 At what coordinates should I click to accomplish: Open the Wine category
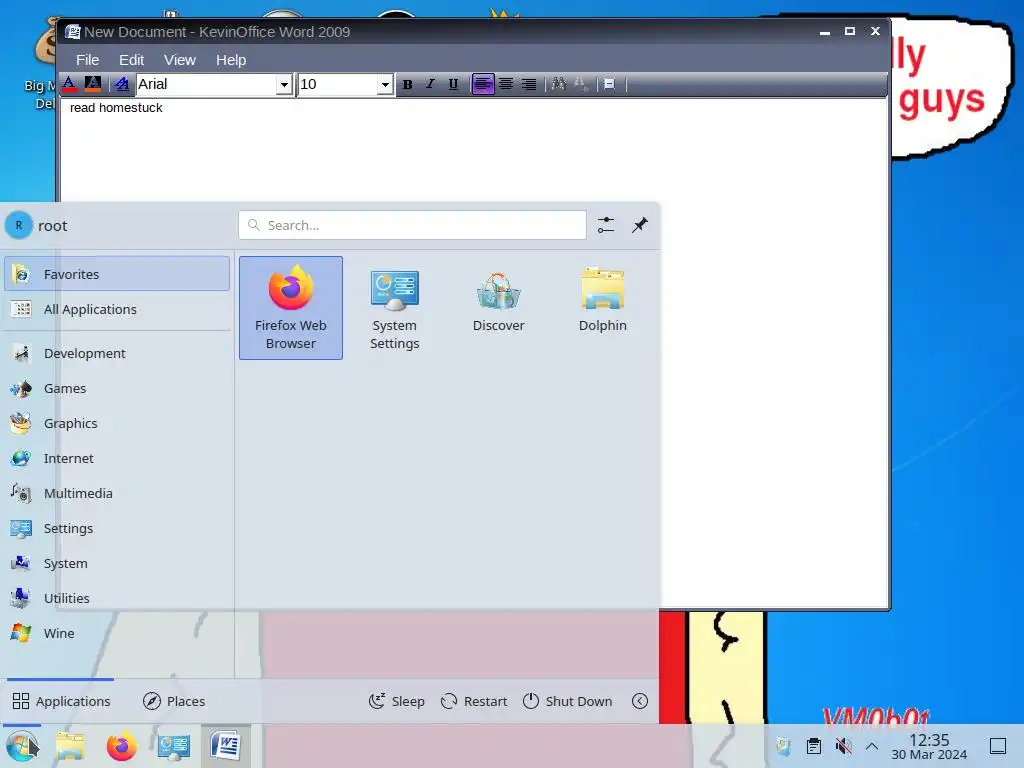[117, 633]
